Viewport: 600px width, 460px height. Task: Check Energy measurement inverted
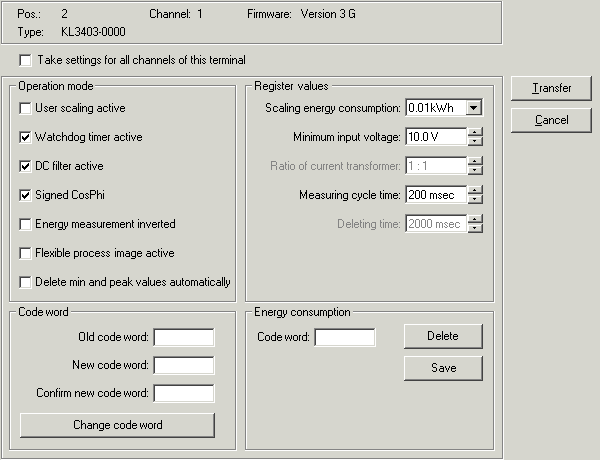click(25, 224)
